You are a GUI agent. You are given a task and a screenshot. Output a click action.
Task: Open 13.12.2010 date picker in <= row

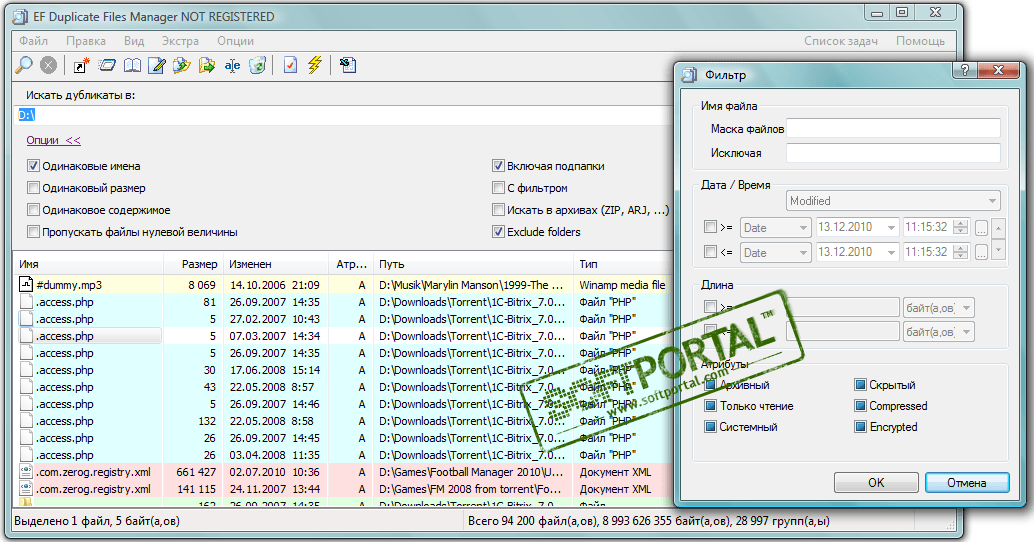[857, 253]
